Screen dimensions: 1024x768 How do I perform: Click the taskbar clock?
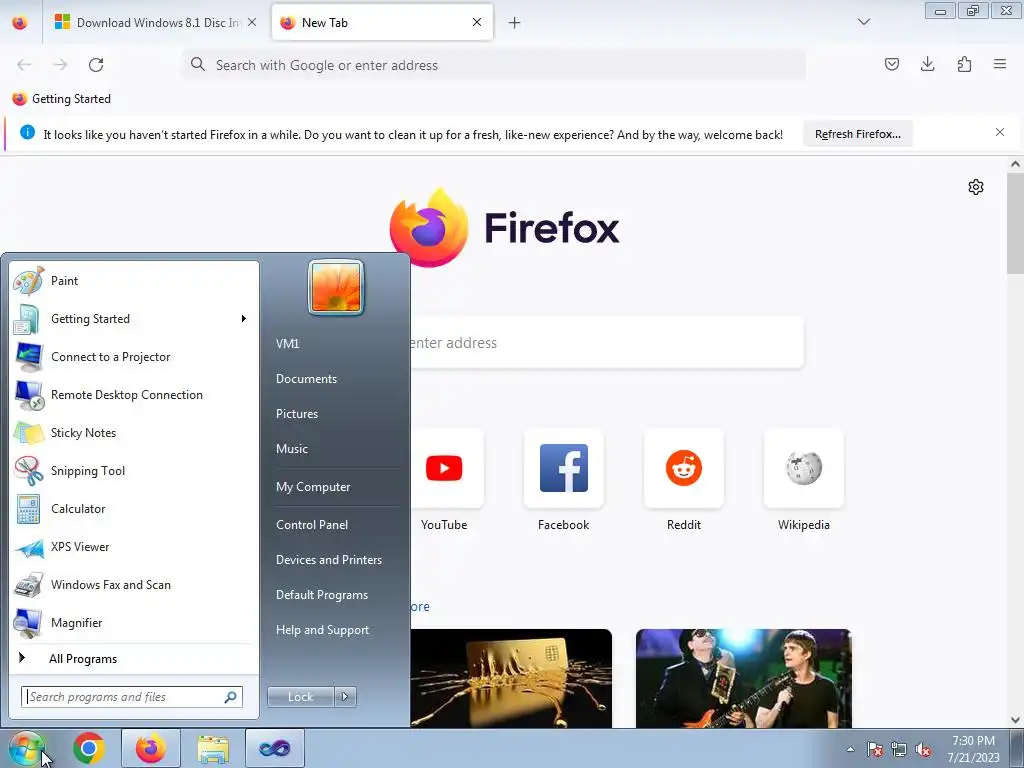(x=973, y=749)
